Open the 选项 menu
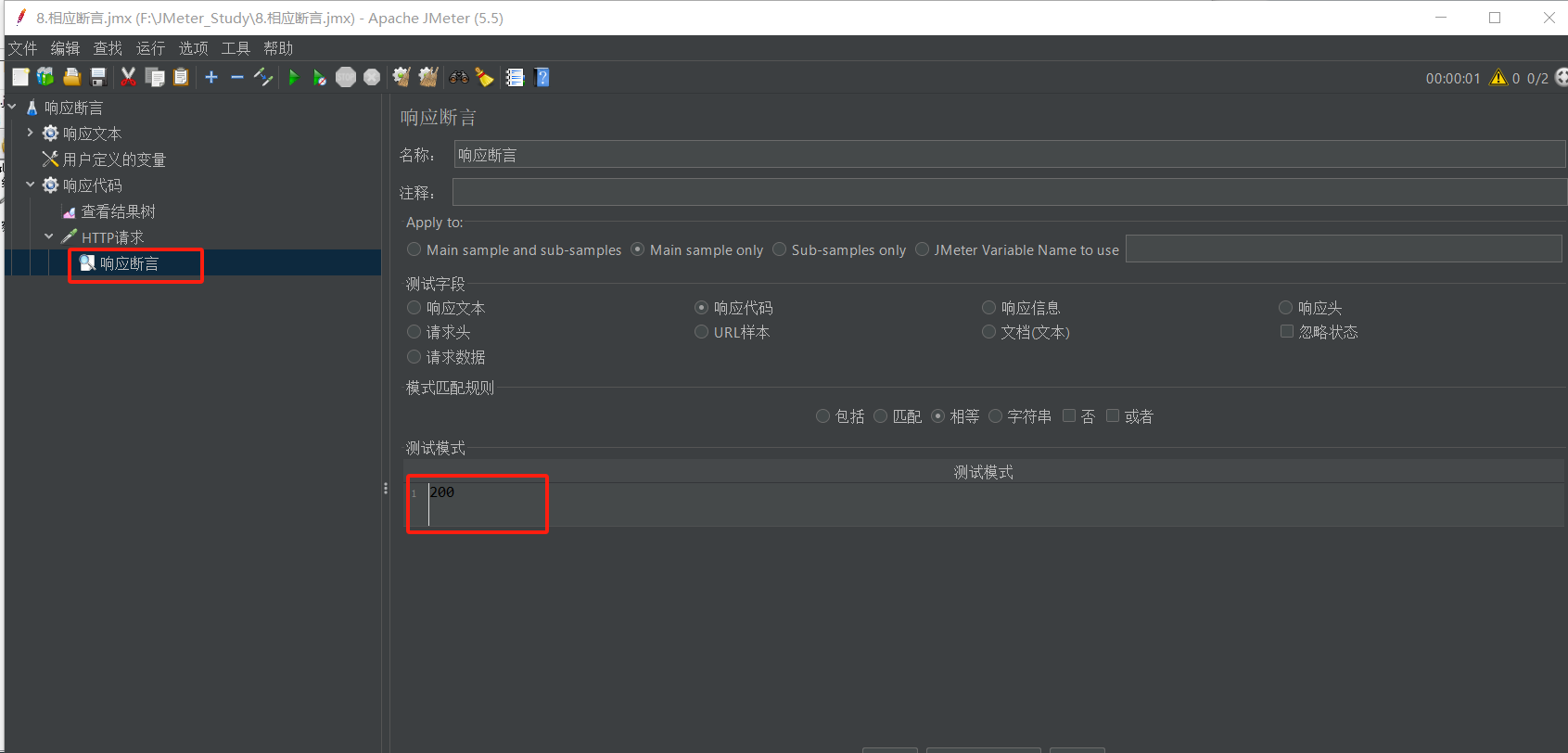The height and width of the screenshot is (753, 1568). pos(193,48)
